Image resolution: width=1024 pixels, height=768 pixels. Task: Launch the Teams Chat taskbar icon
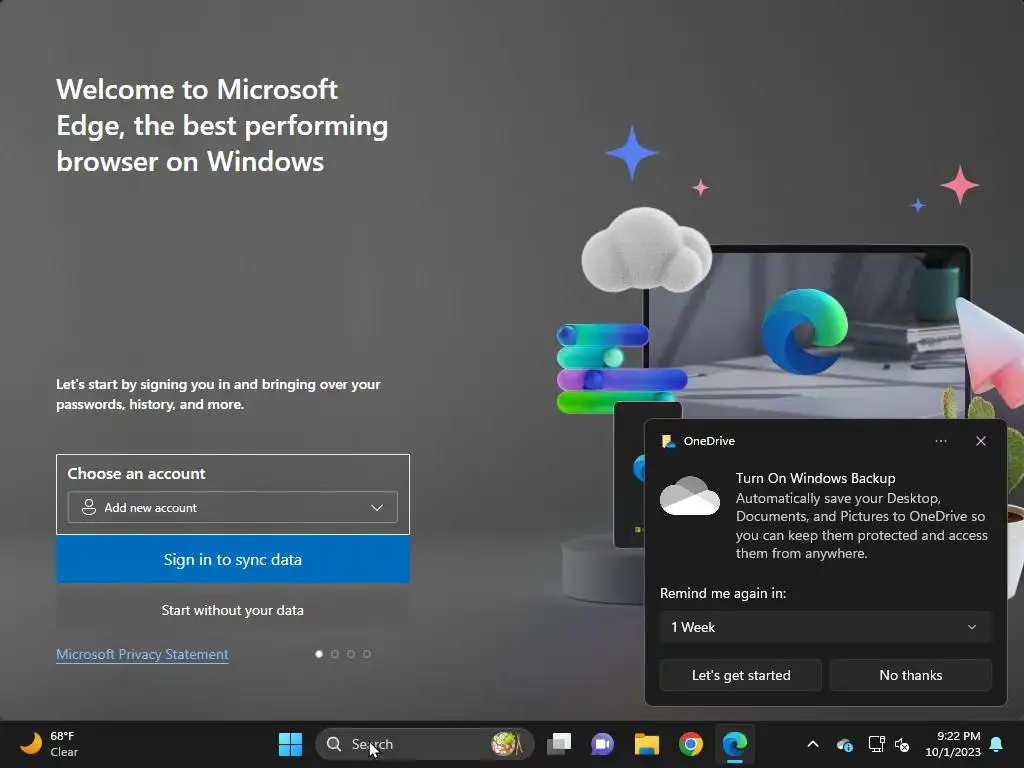click(x=602, y=744)
